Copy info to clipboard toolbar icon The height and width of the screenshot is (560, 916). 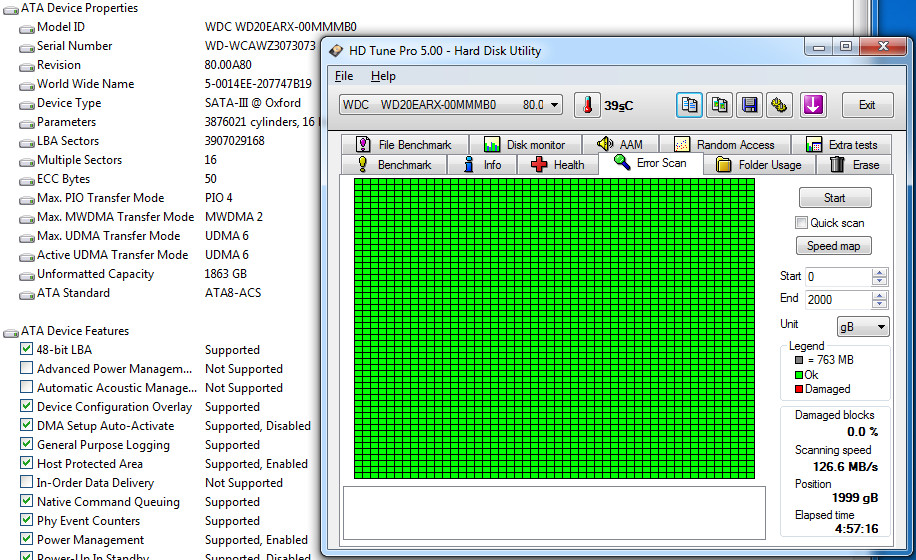[689, 105]
